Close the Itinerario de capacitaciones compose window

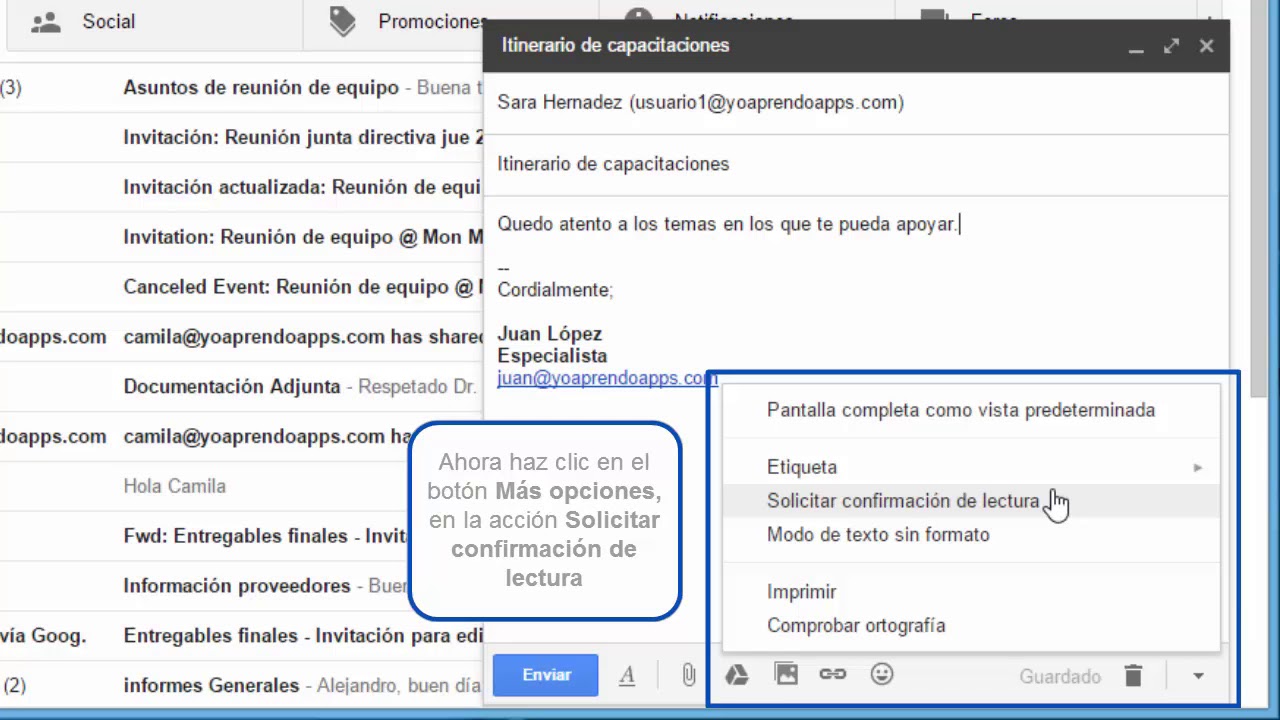point(1206,46)
